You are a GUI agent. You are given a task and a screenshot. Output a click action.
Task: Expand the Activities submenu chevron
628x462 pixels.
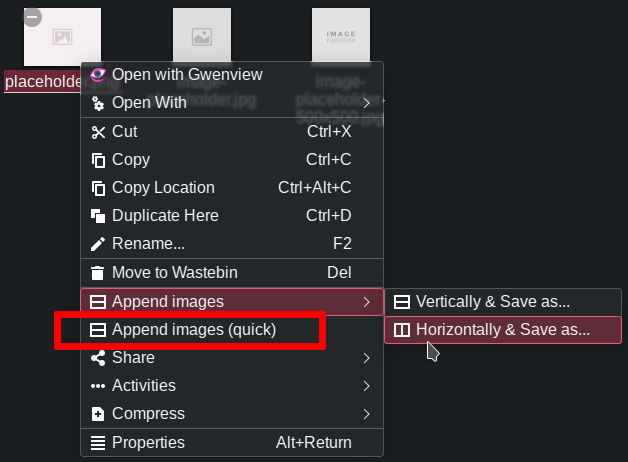pos(366,386)
